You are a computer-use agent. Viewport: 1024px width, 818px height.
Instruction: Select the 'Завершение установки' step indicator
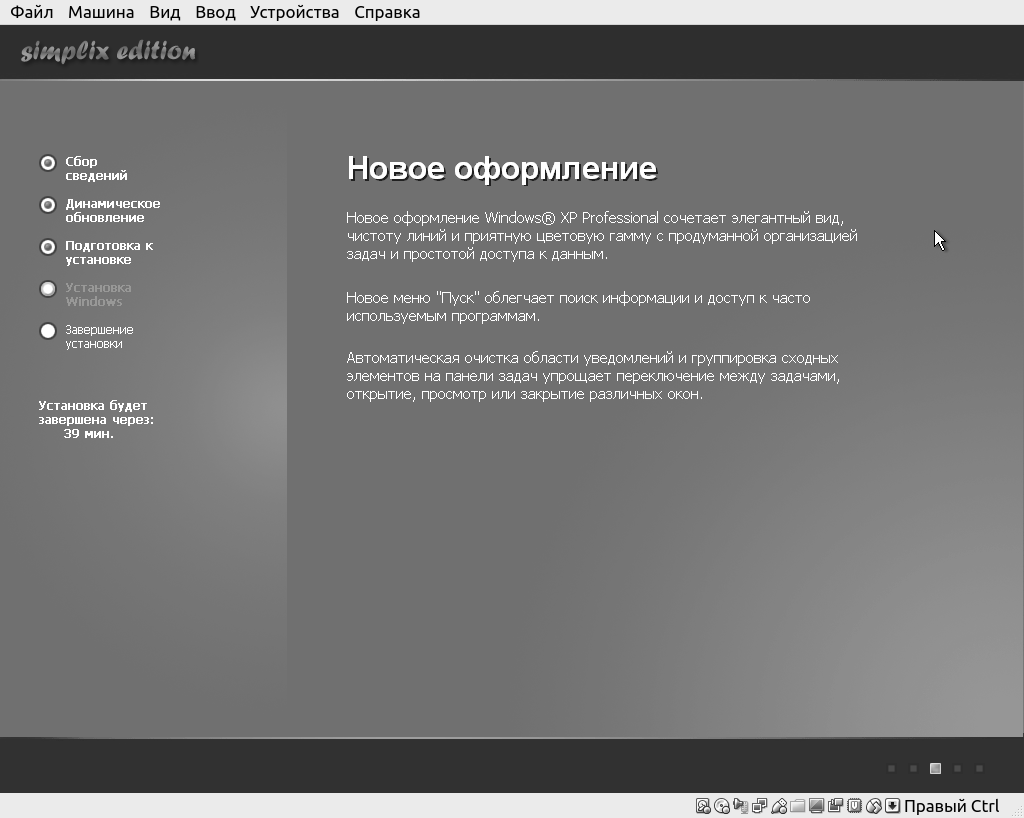[48, 331]
